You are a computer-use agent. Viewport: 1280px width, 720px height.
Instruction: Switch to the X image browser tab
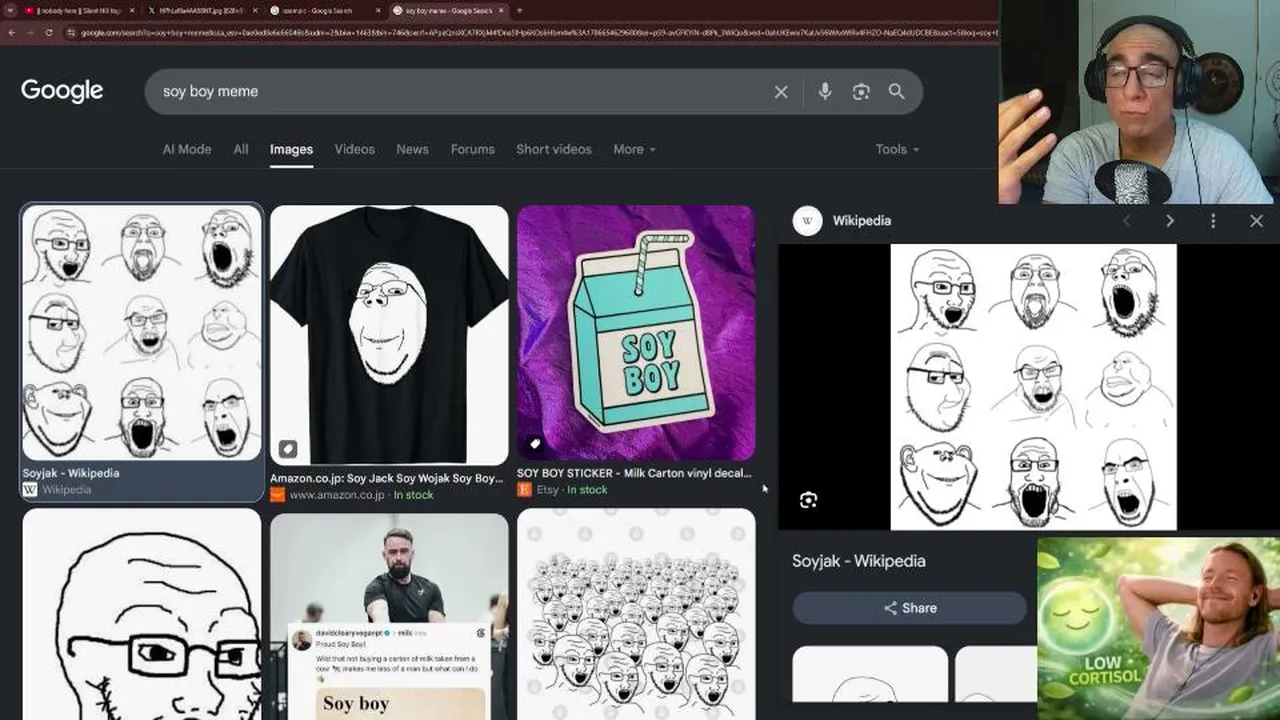[x=202, y=10]
